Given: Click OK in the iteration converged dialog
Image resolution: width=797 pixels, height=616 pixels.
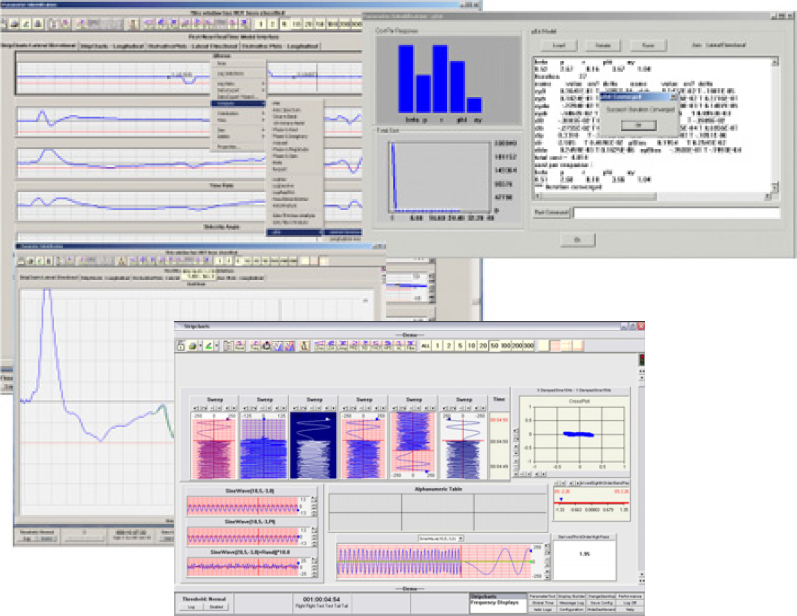Looking at the screenshot, I should tap(638, 125).
